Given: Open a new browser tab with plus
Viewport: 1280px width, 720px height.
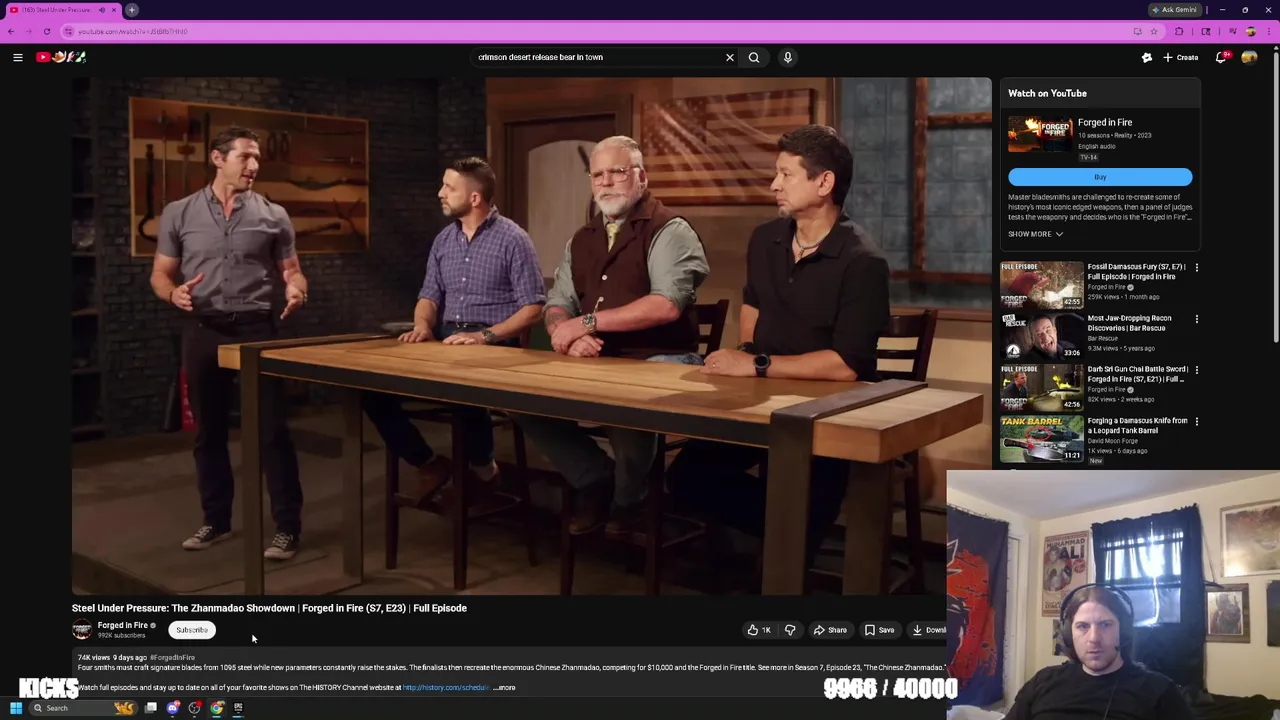Looking at the screenshot, I should pyautogui.click(x=131, y=10).
